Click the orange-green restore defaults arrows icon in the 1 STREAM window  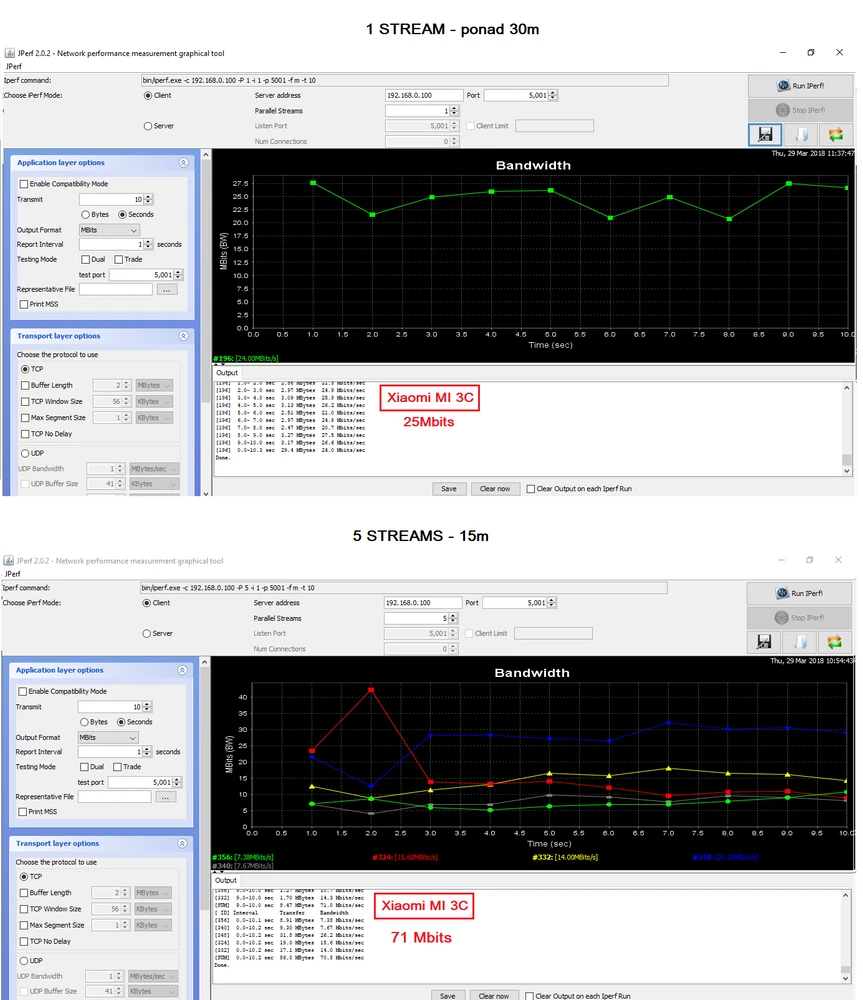pos(836,134)
